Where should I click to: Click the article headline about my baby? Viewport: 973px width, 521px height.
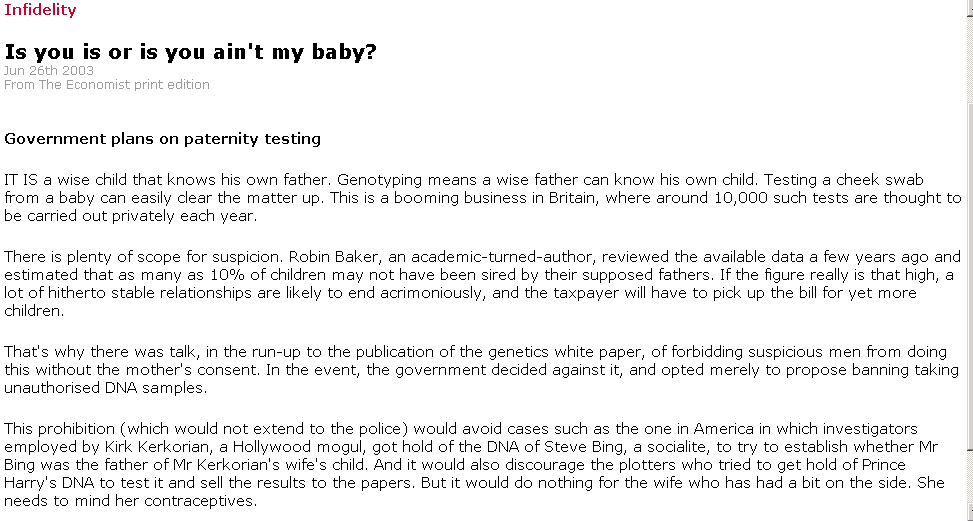click(191, 51)
